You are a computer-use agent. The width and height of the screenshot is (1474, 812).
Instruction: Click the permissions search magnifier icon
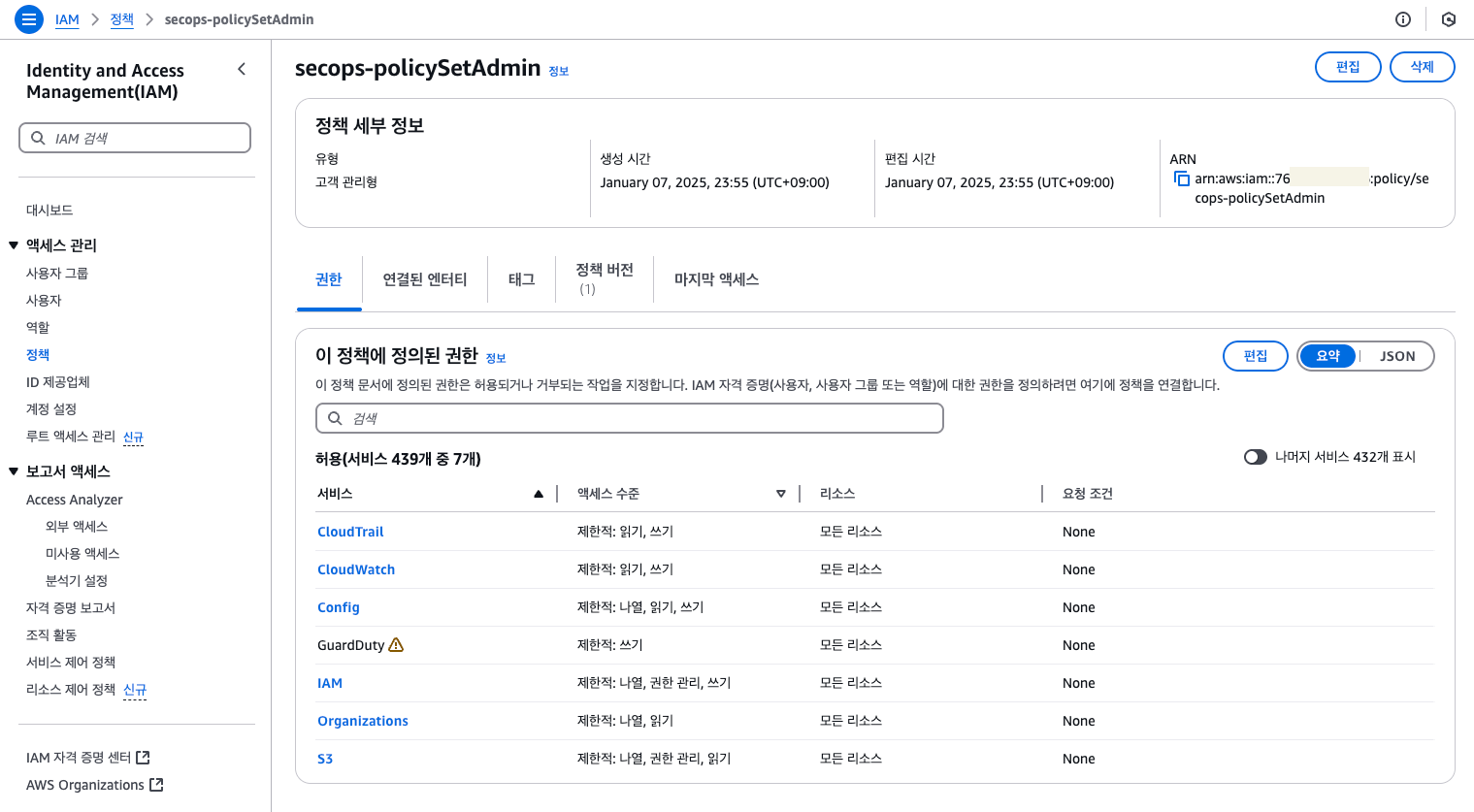click(x=335, y=418)
